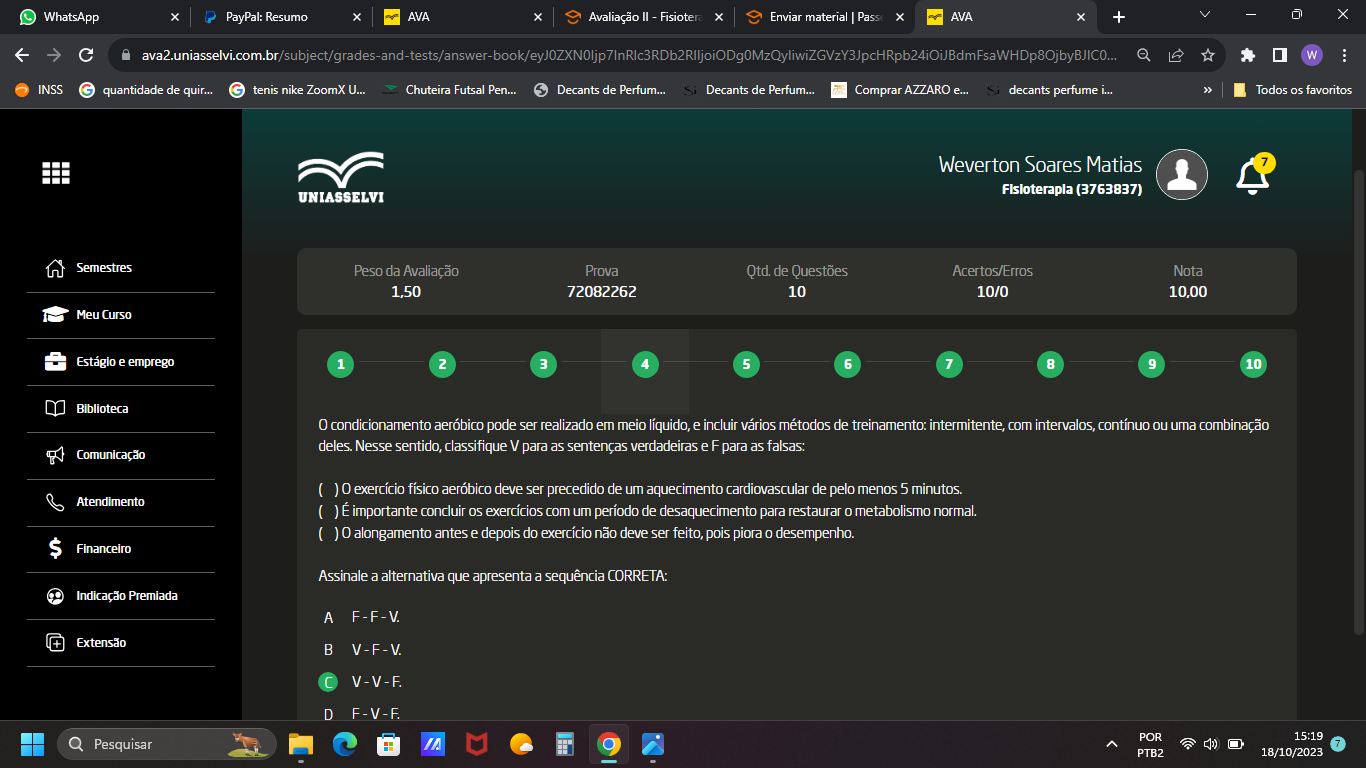Open the Financeiro sidebar link
The height and width of the screenshot is (768, 1366).
point(104,549)
